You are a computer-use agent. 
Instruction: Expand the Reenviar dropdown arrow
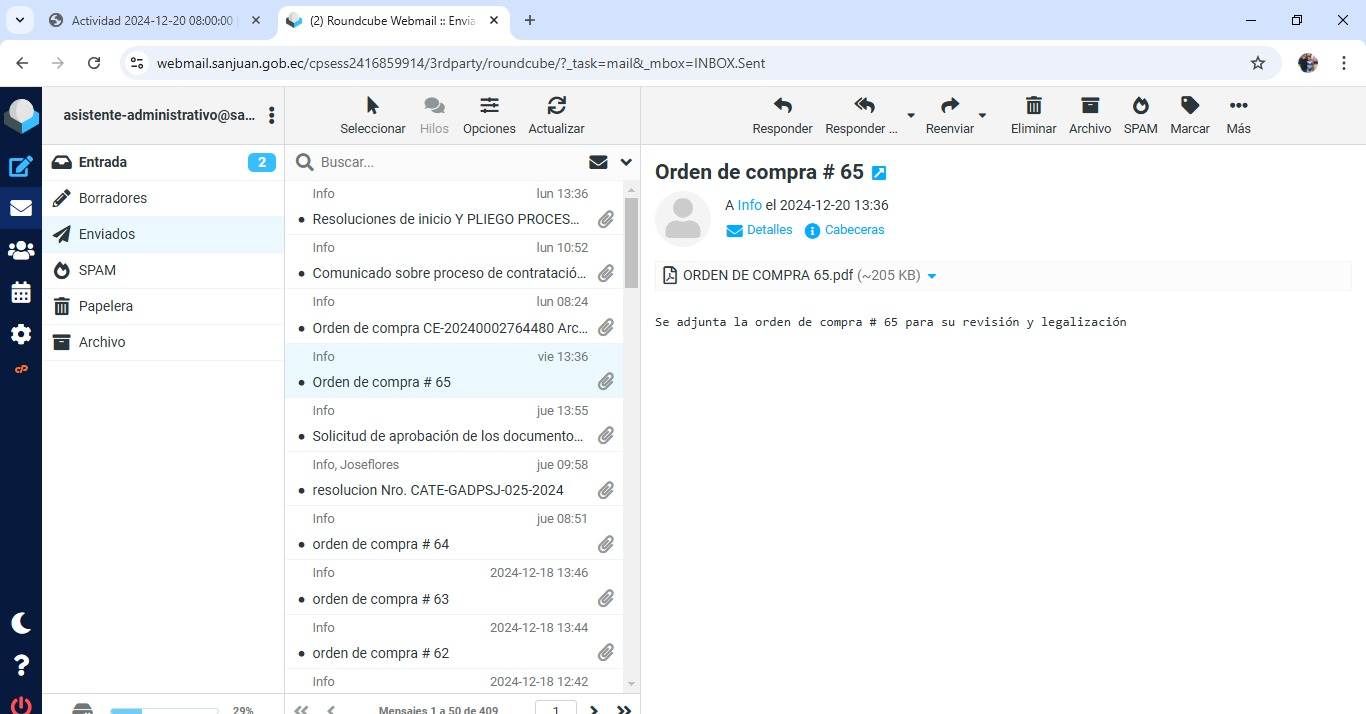982,115
